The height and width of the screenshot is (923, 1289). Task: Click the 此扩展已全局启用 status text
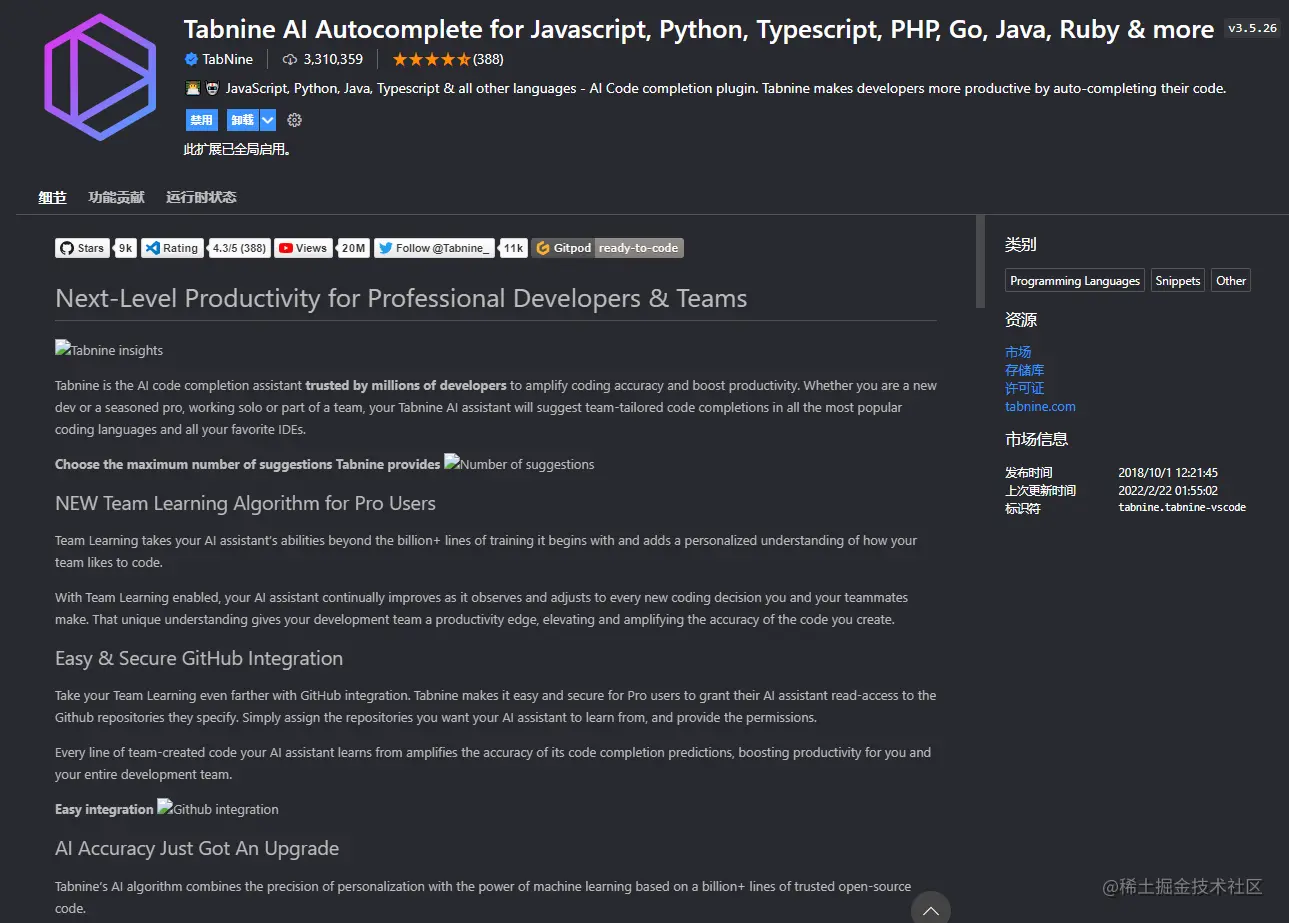[x=237, y=150]
